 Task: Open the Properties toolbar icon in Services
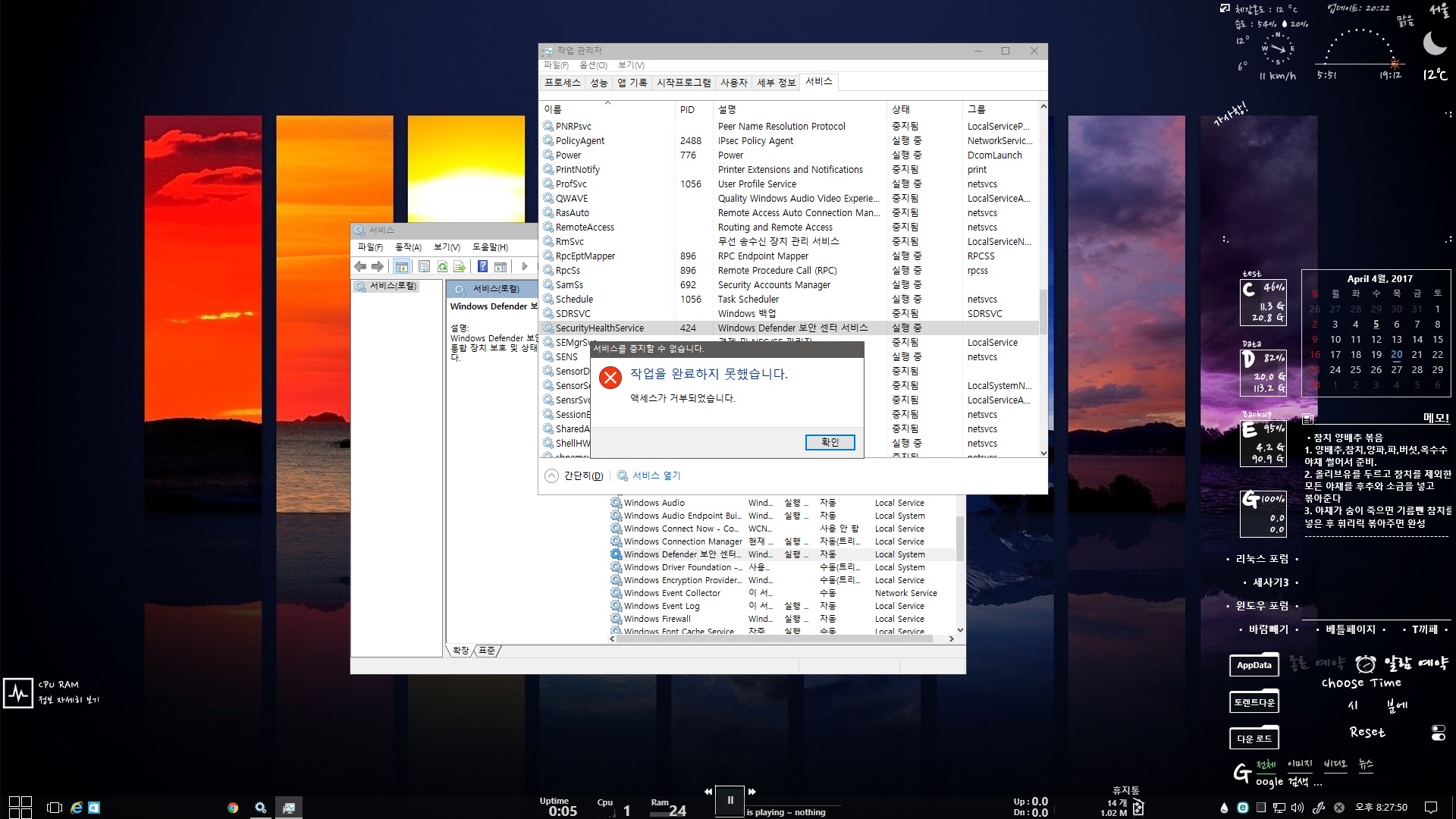coord(424,266)
